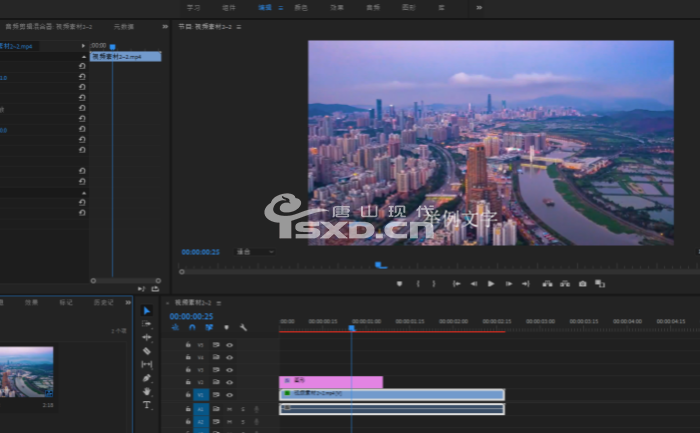The width and height of the screenshot is (700, 433).
Task: Export frame with the camera icon
Action: (x=583, y=283)
